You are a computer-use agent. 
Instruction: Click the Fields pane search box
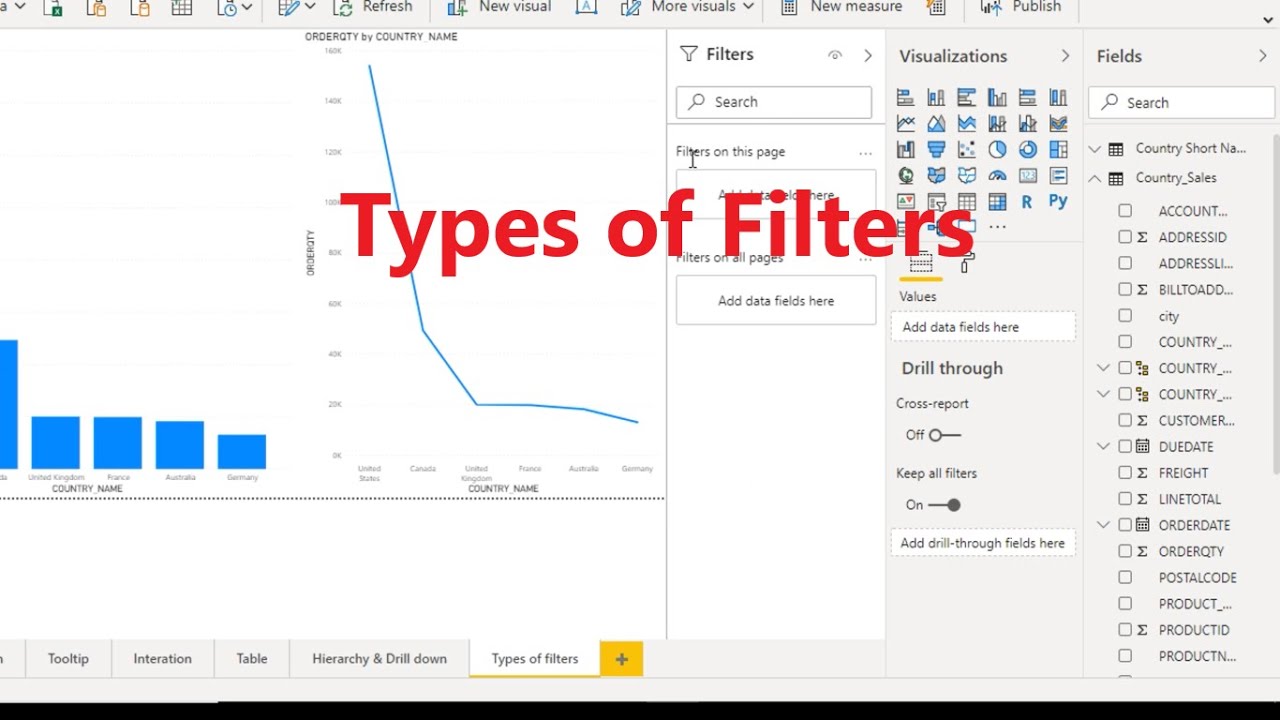tap(1182, 103)
